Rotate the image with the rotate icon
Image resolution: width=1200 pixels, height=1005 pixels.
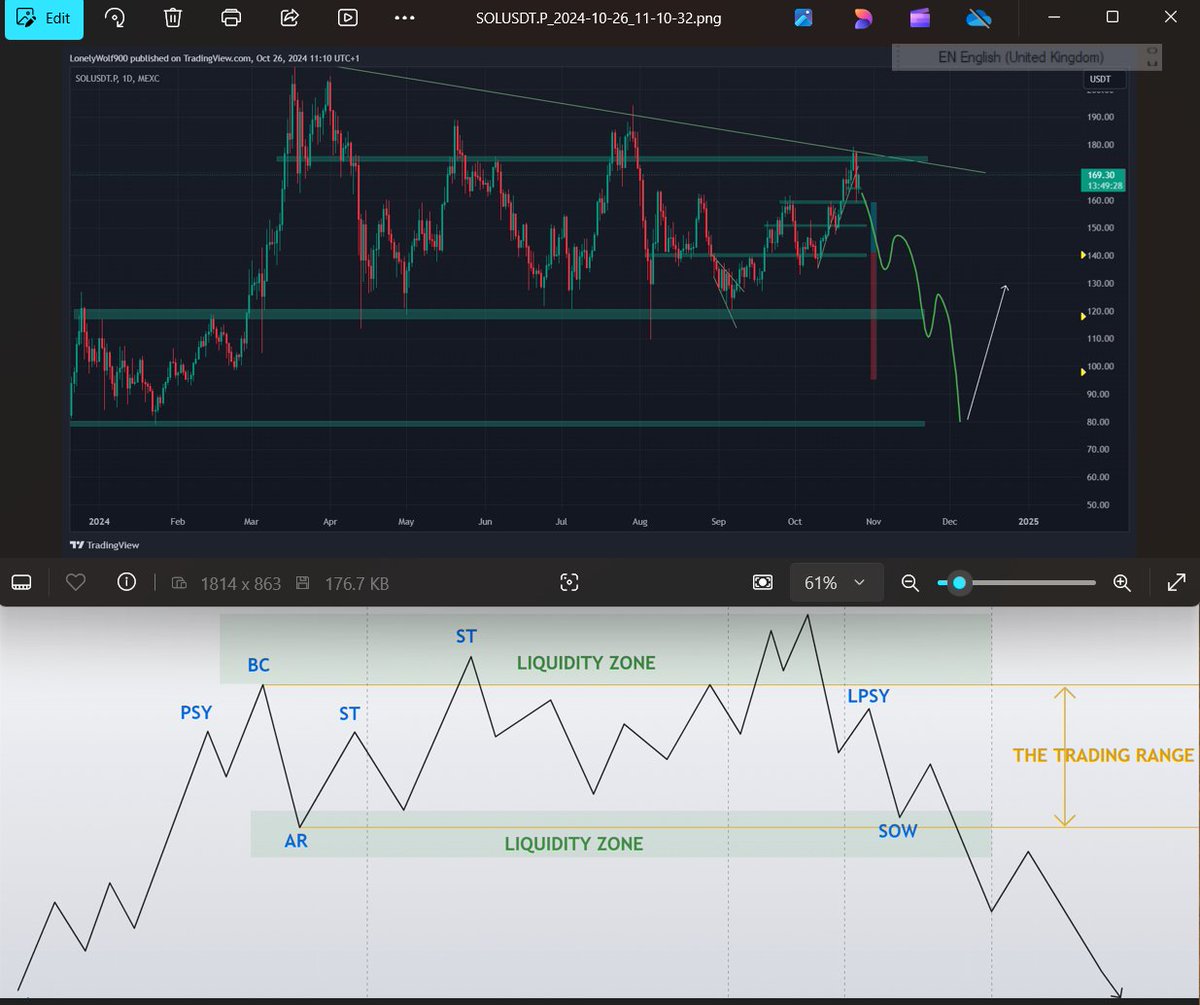(116, 18)
